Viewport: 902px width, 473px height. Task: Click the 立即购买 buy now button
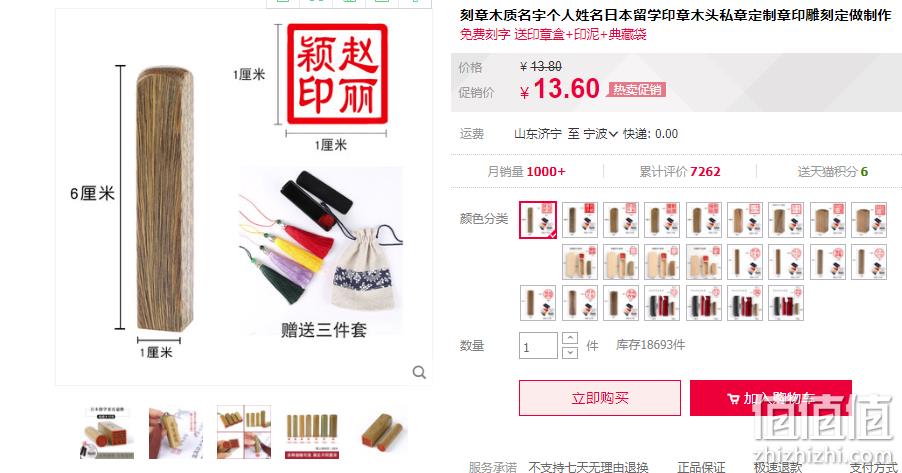pyautogui.click(x=600, y=398)
